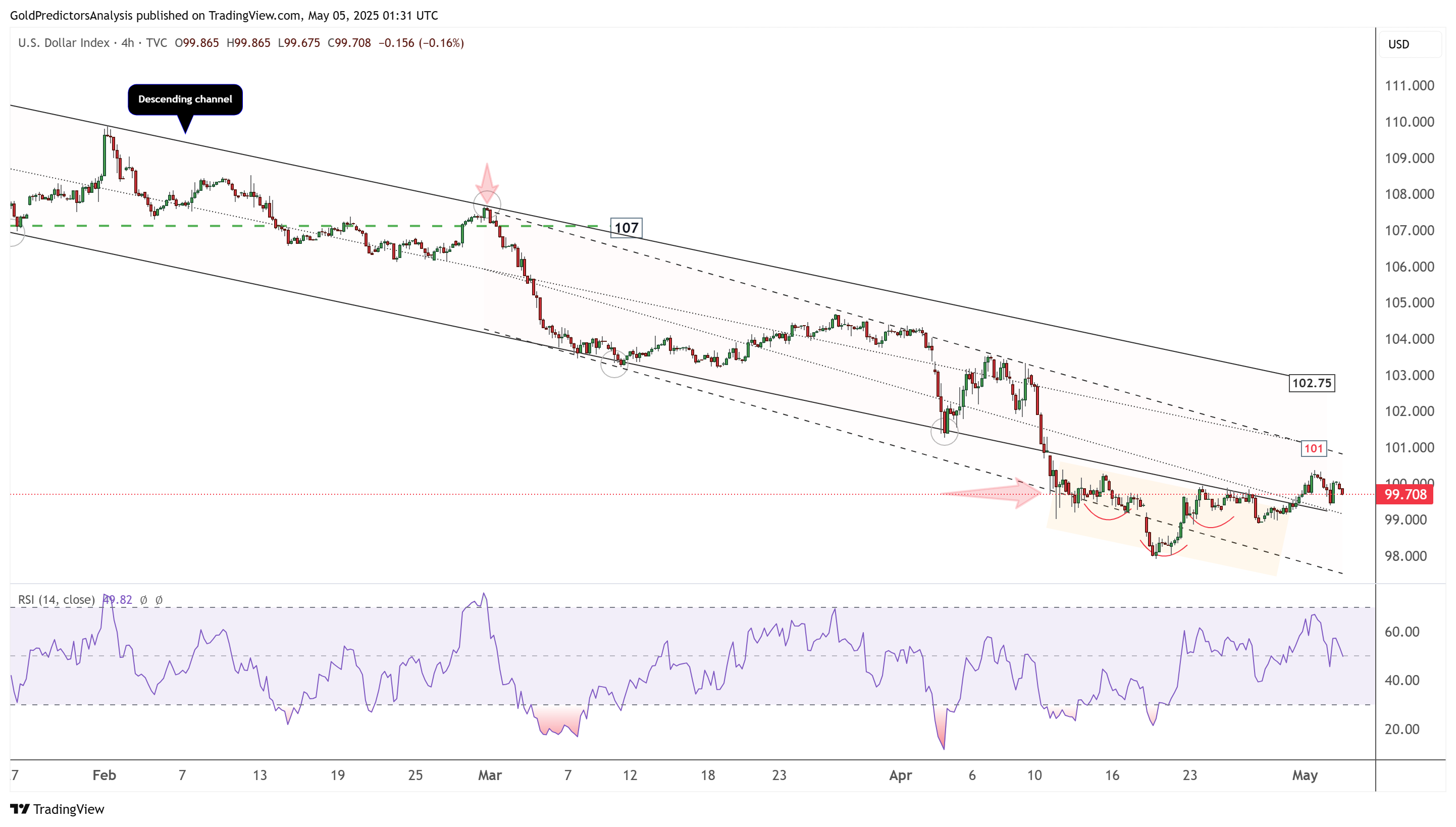Click the 105.000 price axis label
Viewport: 1456px width, 827px height.
(1410, 303)
